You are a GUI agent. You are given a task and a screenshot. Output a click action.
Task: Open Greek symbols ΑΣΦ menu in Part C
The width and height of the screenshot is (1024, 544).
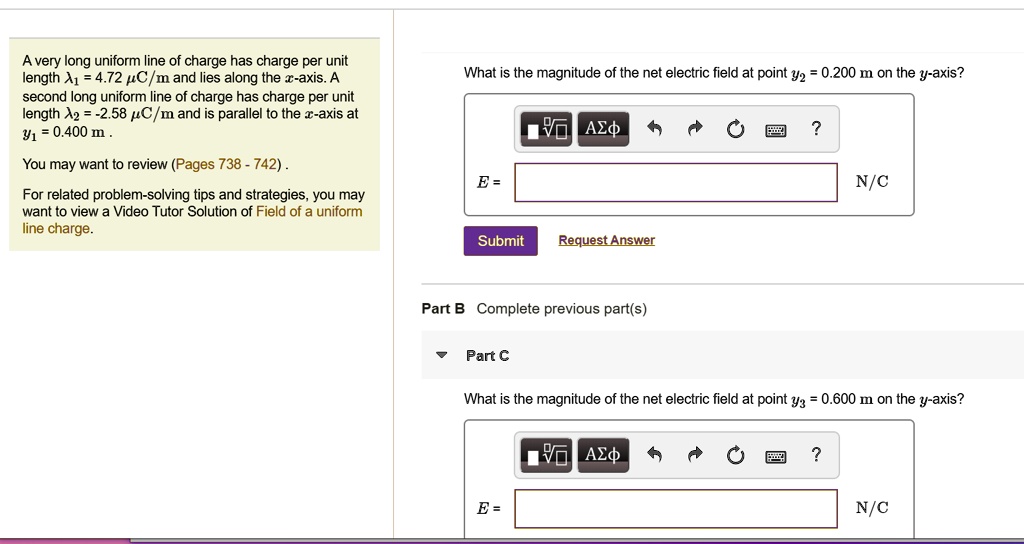[x=602, y=456]
